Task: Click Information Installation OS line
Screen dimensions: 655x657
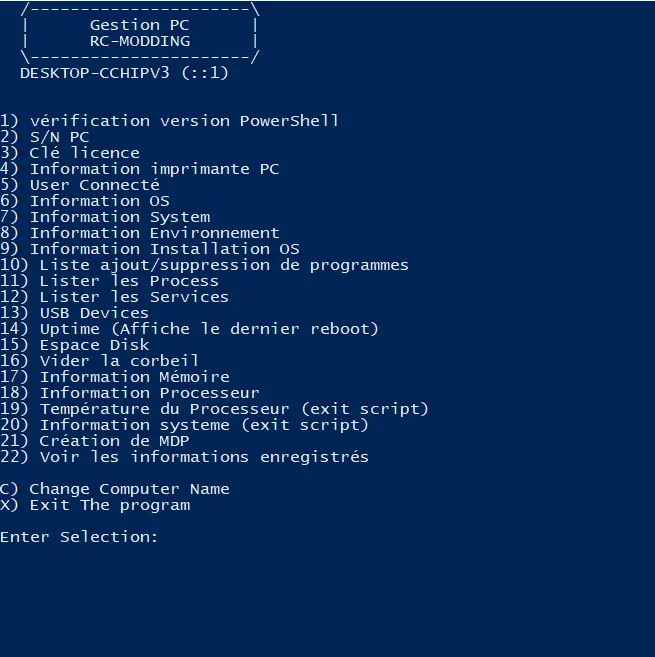Action: pyautogui.click(x=150, y=249)
